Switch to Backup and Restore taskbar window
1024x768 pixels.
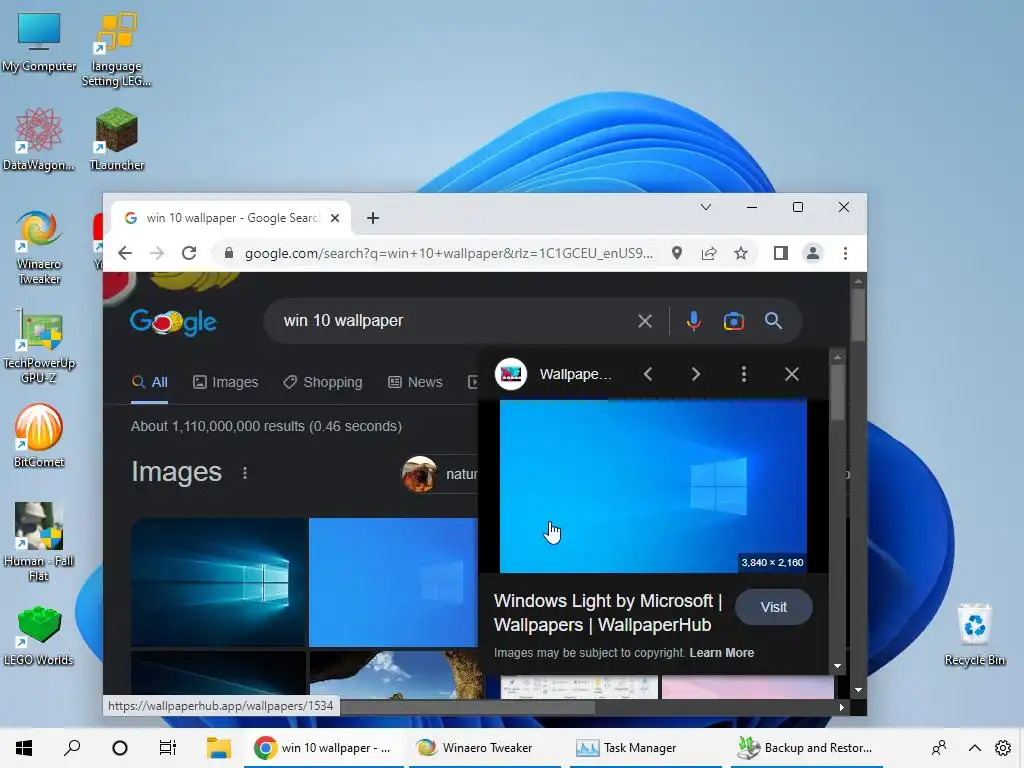tap(807, 748)
